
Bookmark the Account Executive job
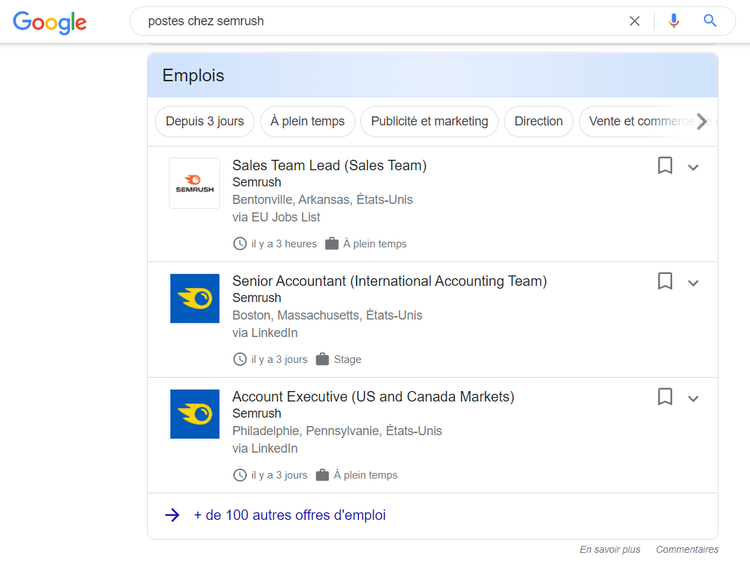(665, 397)
